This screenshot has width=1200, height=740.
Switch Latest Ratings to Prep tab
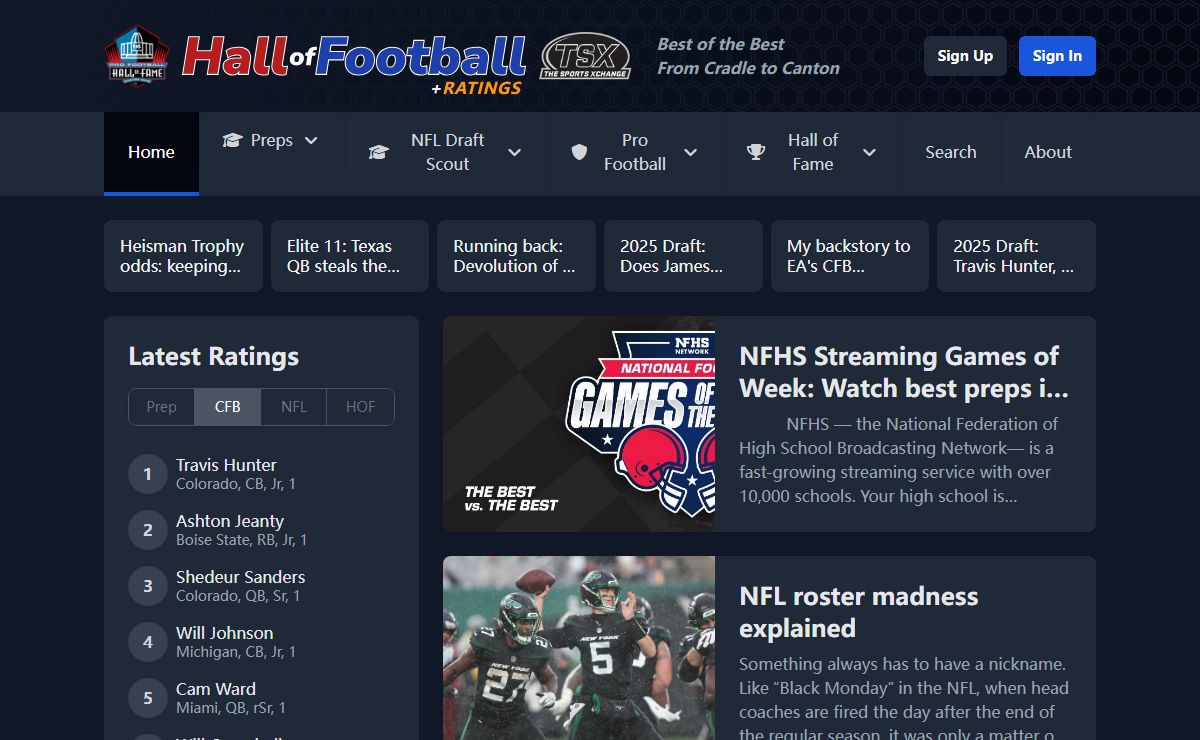[161, 407]
